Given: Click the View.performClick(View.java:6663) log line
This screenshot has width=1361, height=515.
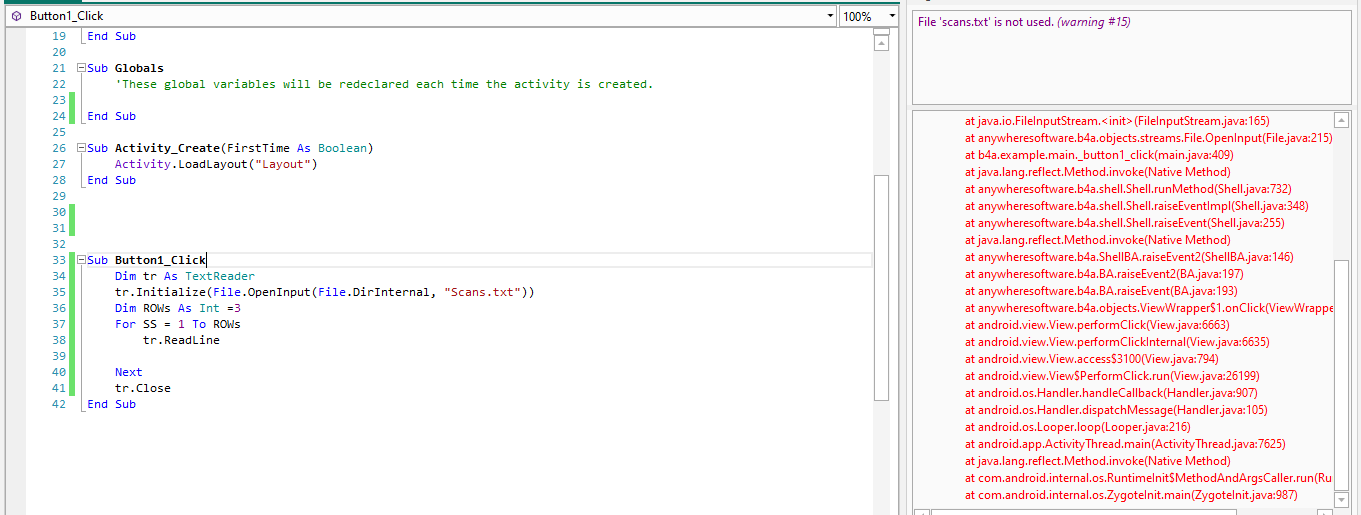Looking at the screenshot, I should click(1097, 325).
